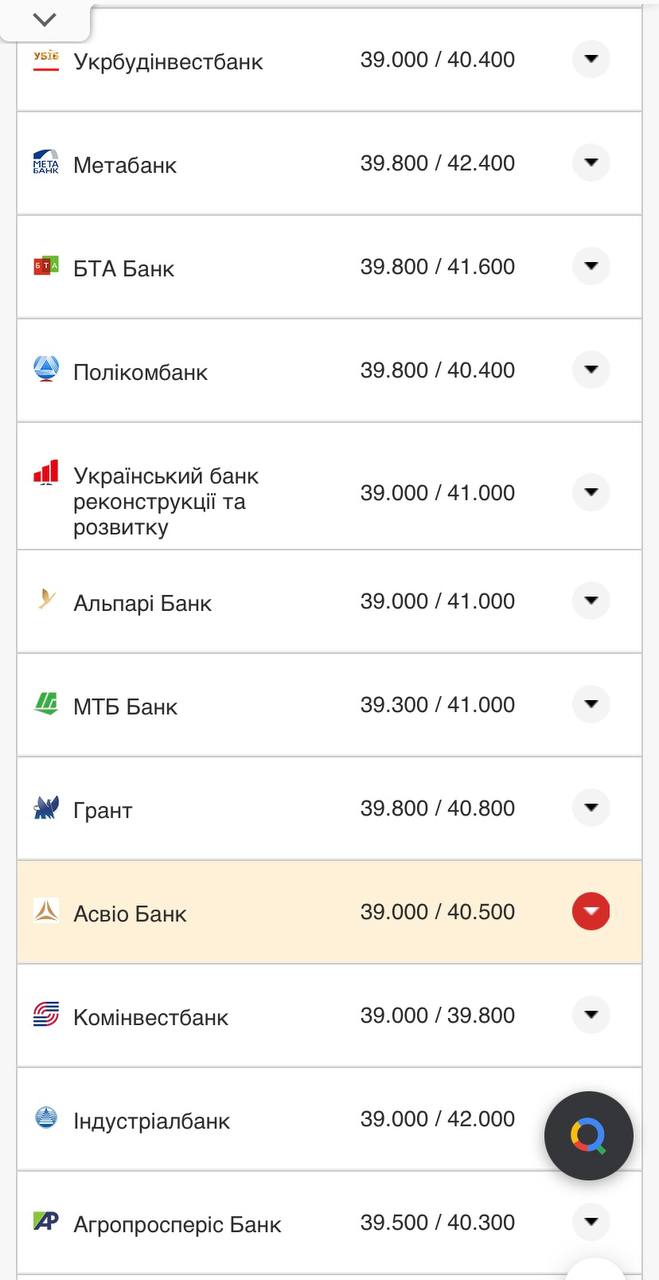Click the Укрбудінвестбанк logo icon
The height and width of the screenshot is (1280, 659).
(x=46, y=60)
